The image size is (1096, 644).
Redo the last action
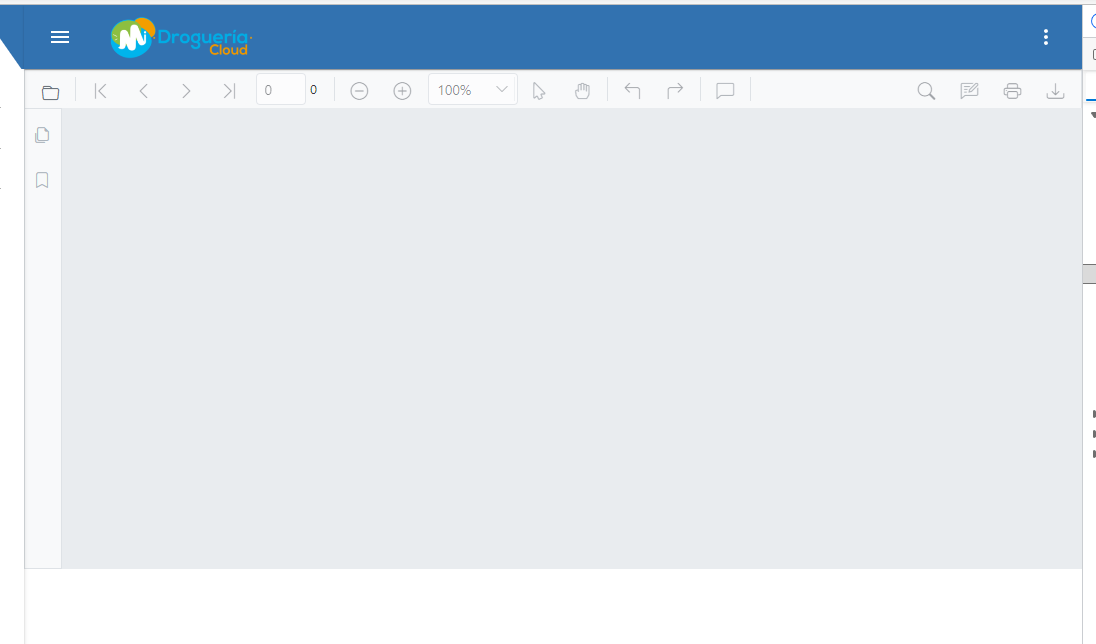point(674,90)
